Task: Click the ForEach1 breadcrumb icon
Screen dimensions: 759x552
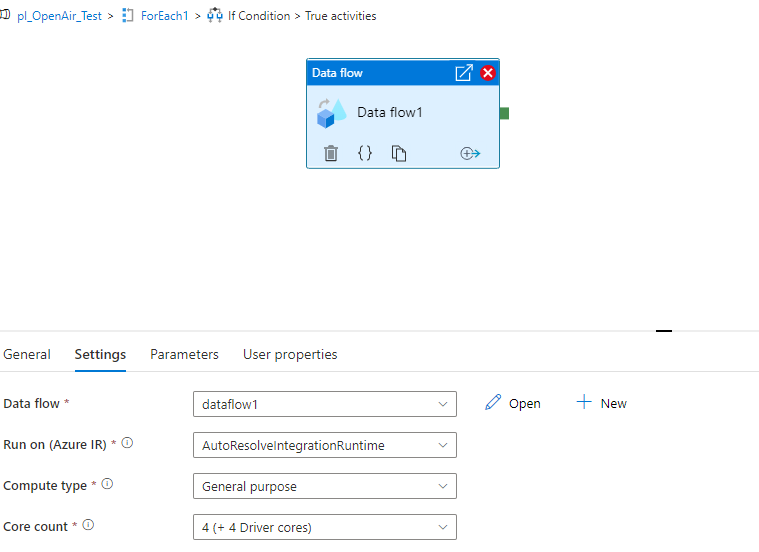Action: [x=127, y=15]
